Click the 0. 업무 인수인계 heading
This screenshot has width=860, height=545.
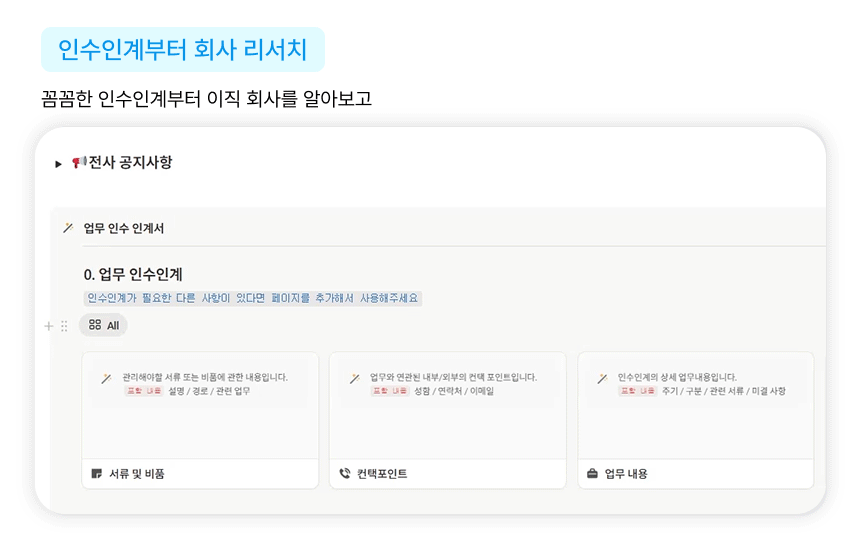click(x=133, y=274)
